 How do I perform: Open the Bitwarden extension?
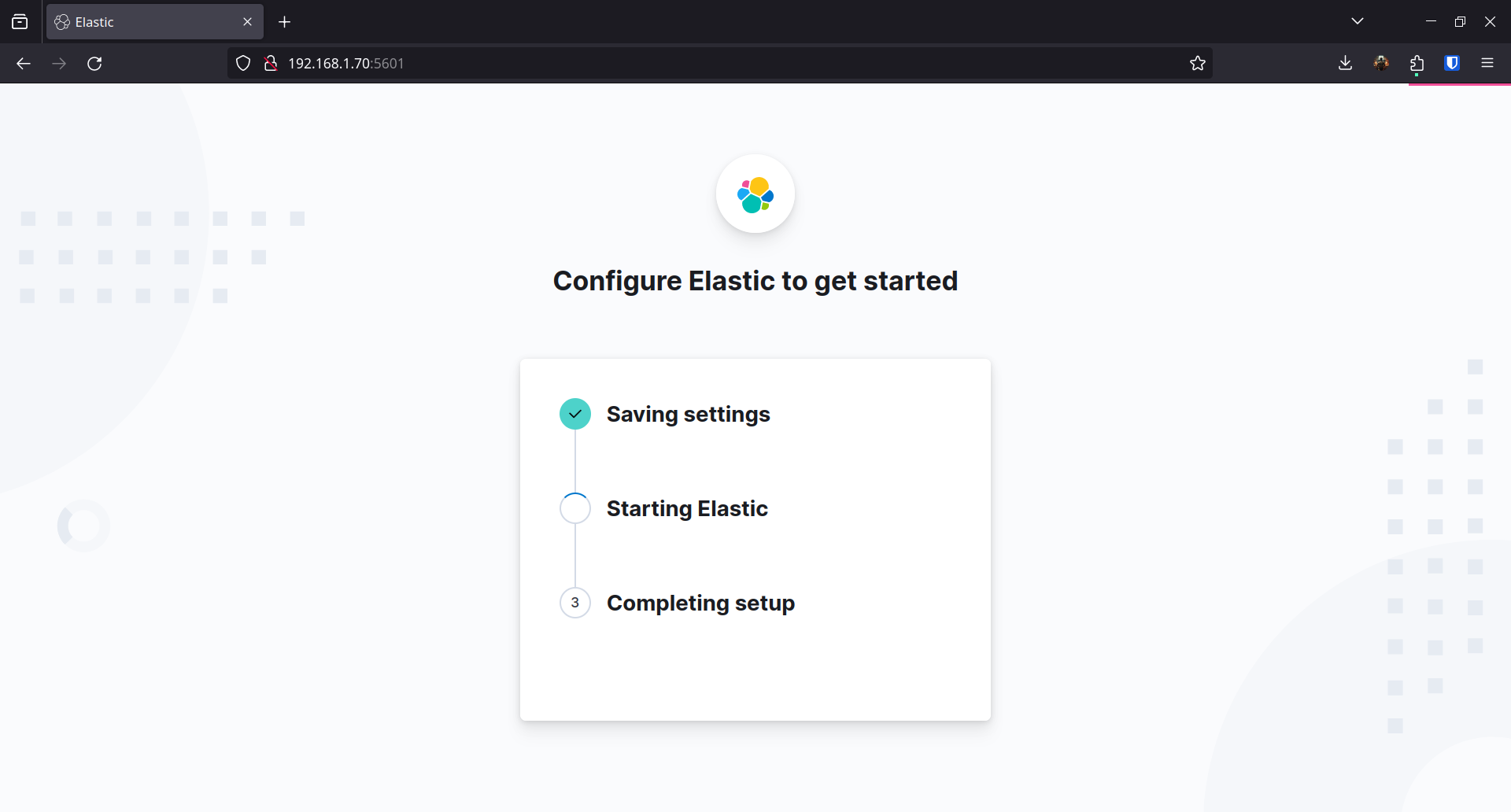click(1452, 64)
